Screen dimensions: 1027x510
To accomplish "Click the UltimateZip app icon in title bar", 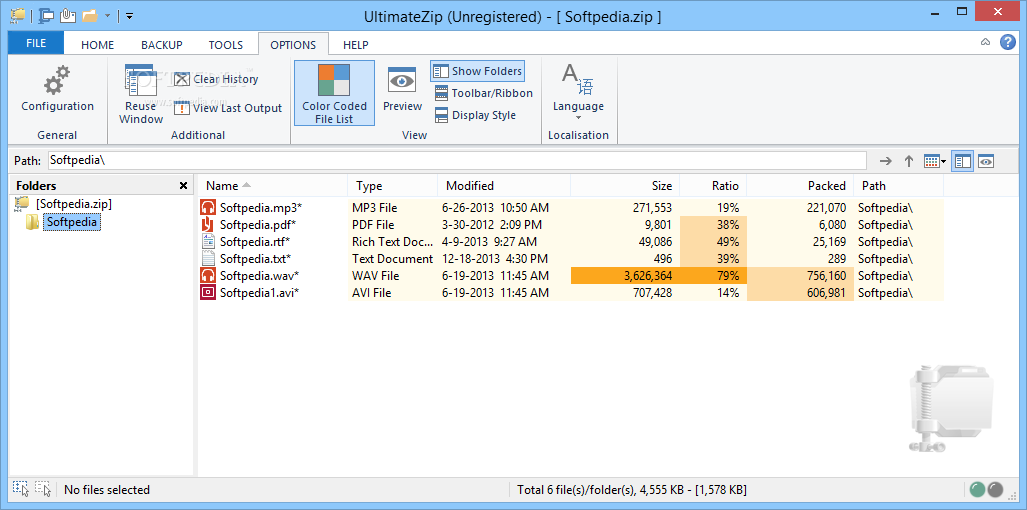I will point(18,15).
